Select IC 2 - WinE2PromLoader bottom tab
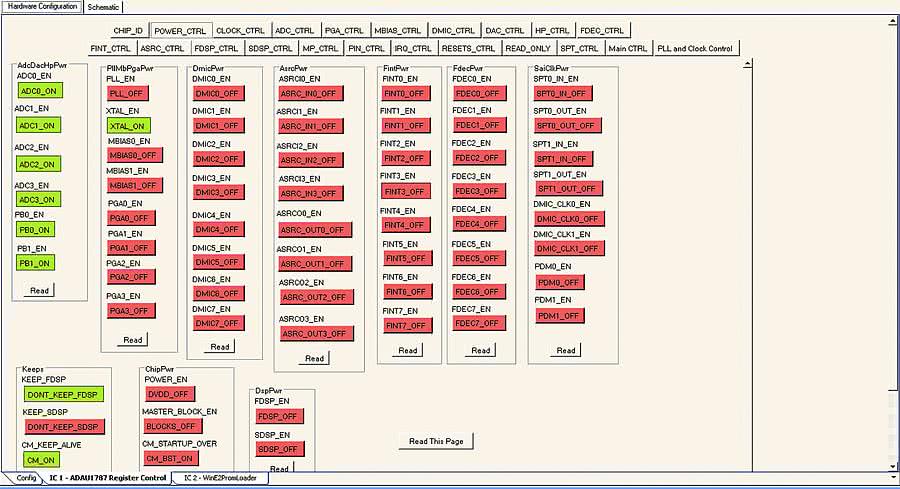This screenshot has height=489, width=900. (222, 478)
